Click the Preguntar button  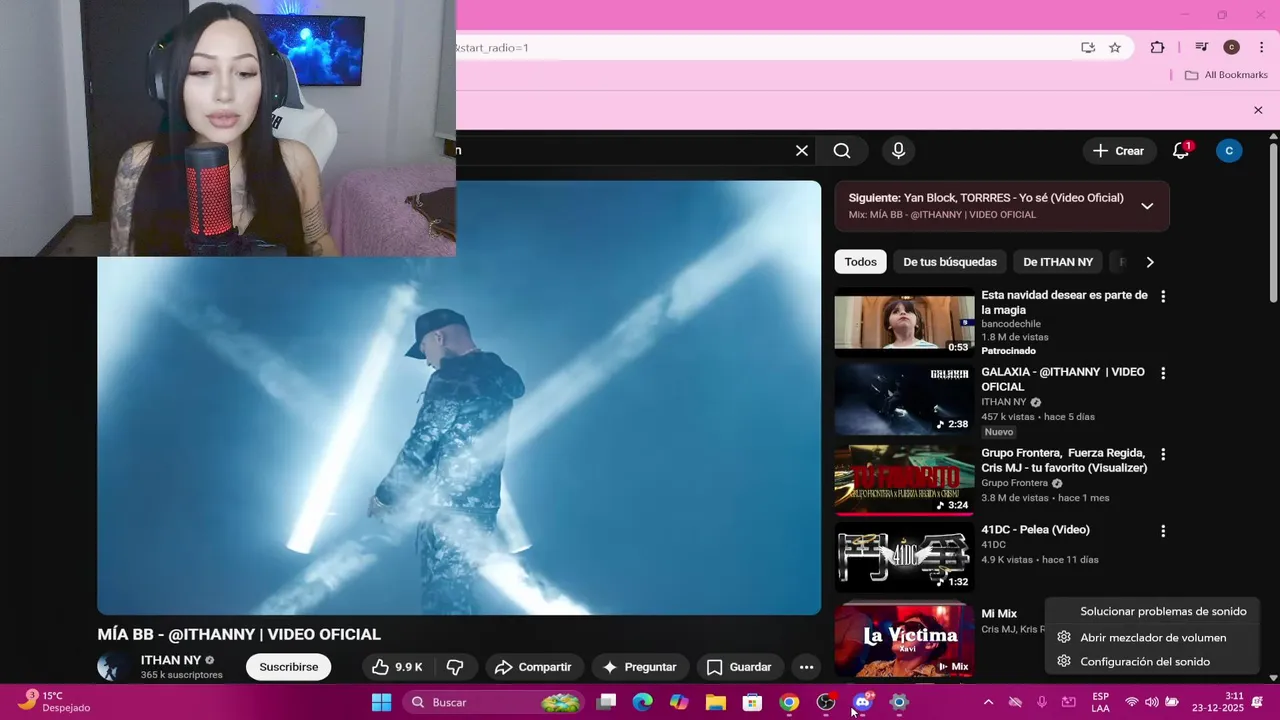tap(639, 667)
